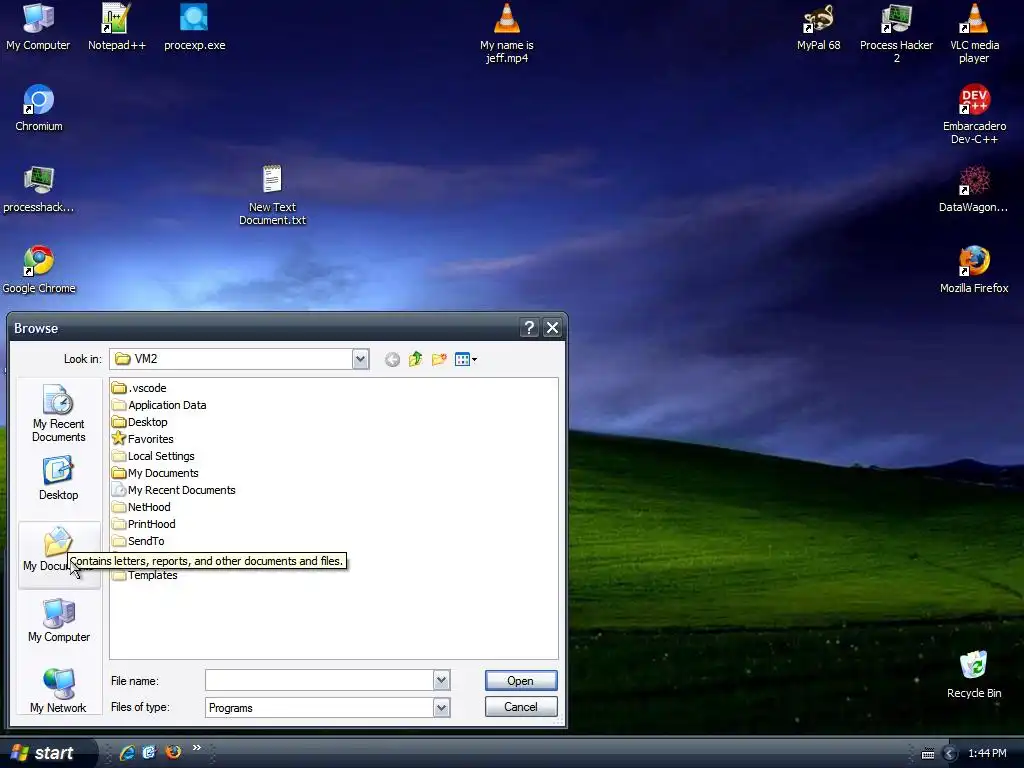Viewport: 1024px width, 768px height.
Task: Go to My Computer in the places bar
Action: coord(59,620)
